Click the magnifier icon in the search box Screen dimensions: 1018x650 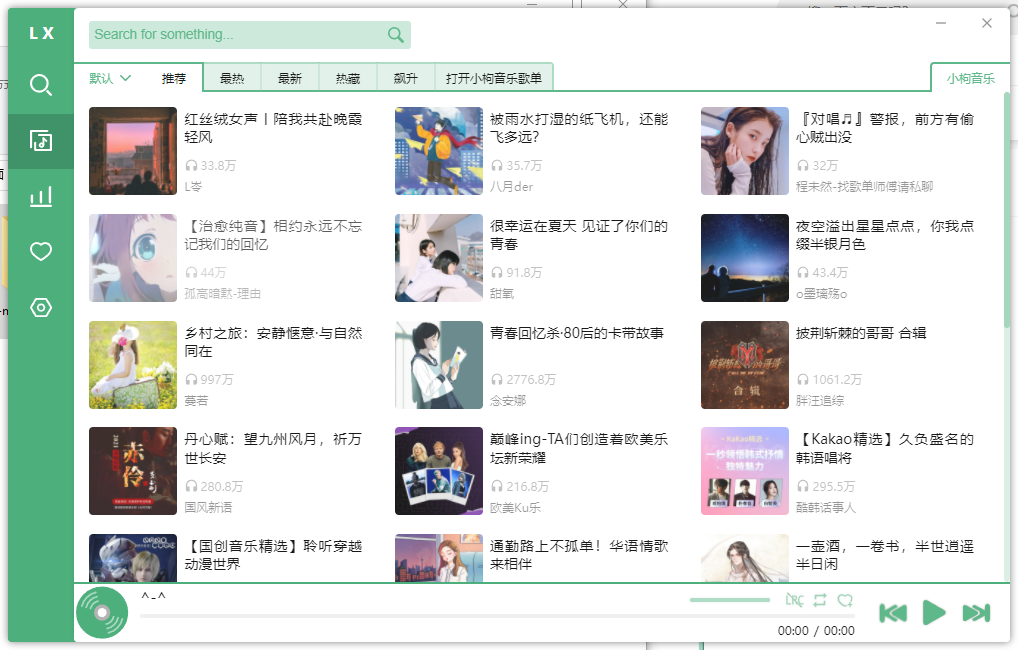click(x=396, y=35)
